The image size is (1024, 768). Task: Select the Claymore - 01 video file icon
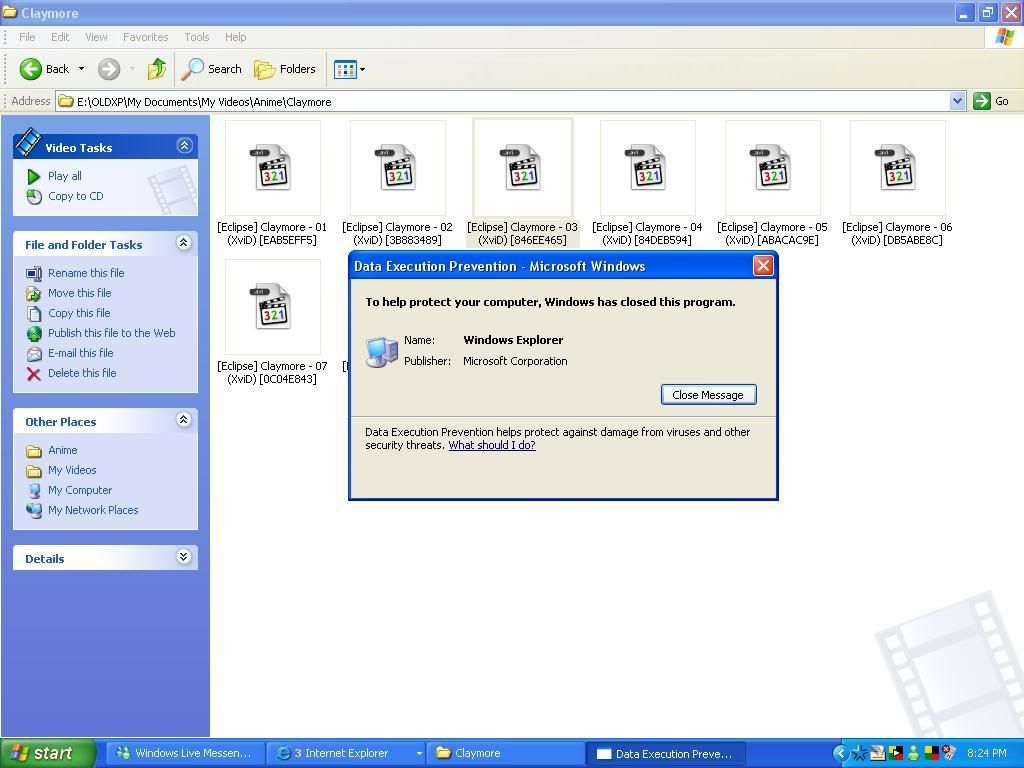click(x=272, y=168)
